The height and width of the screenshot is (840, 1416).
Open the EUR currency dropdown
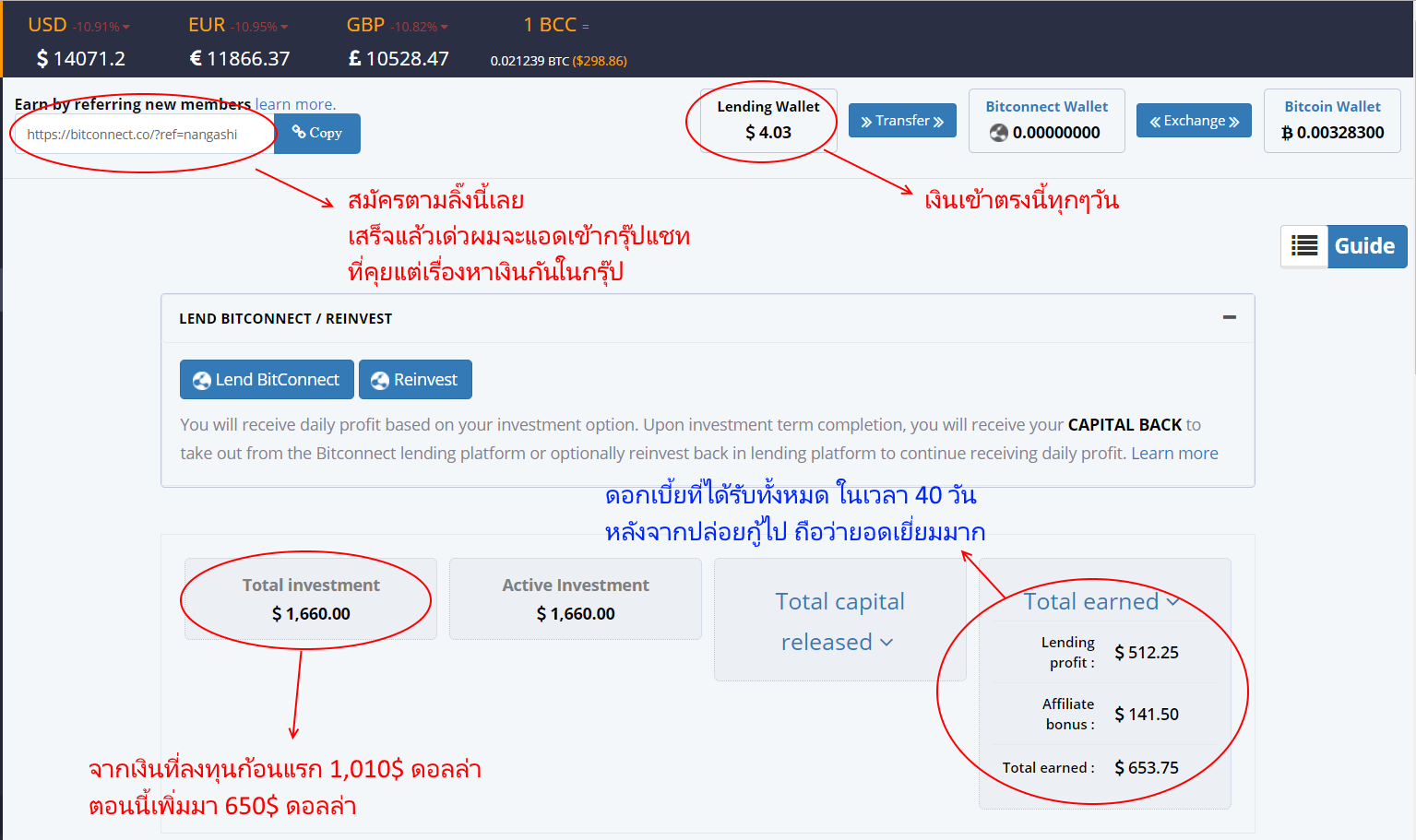[238, 26]
